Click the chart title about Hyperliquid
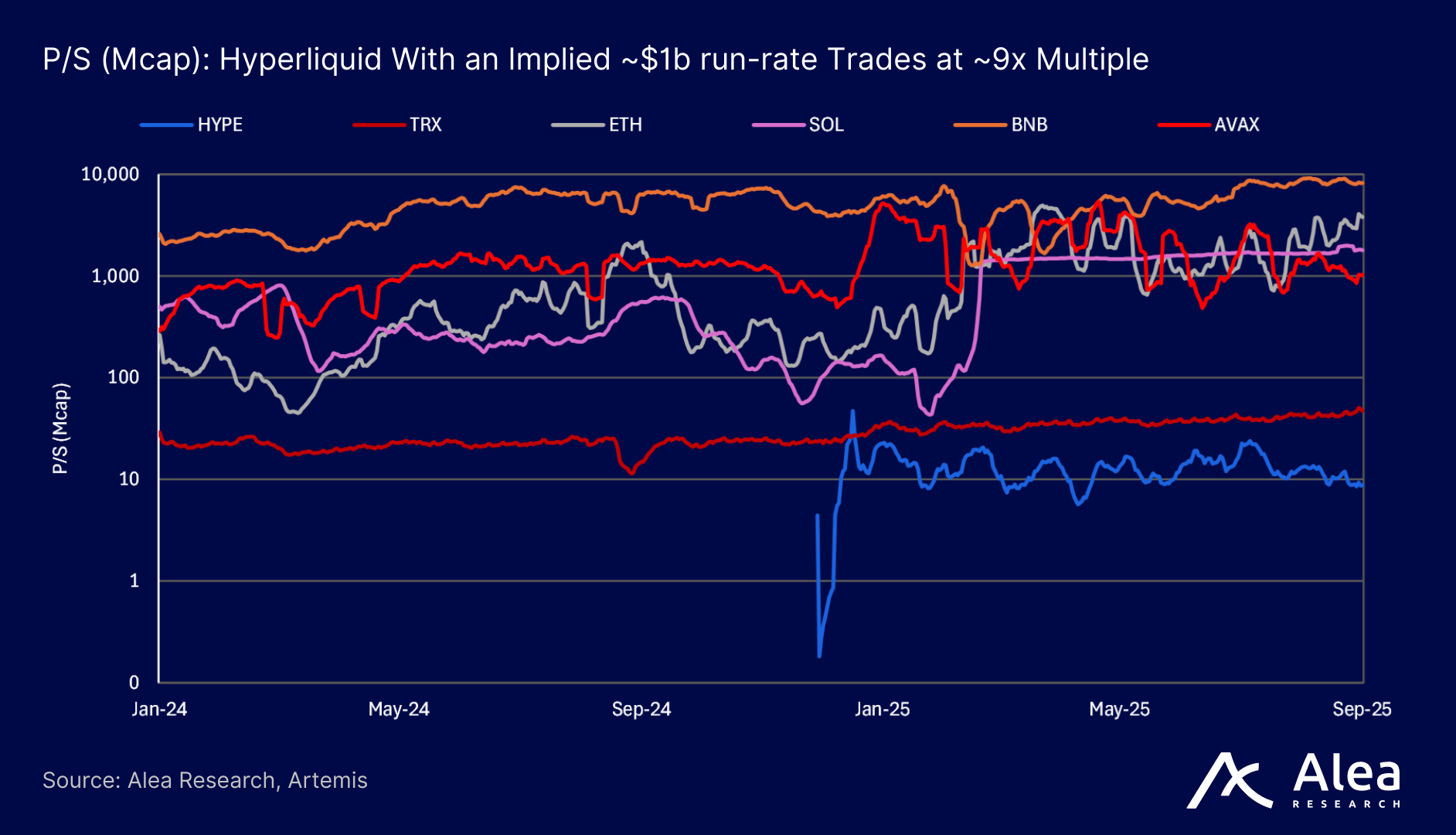 (596, 60)
